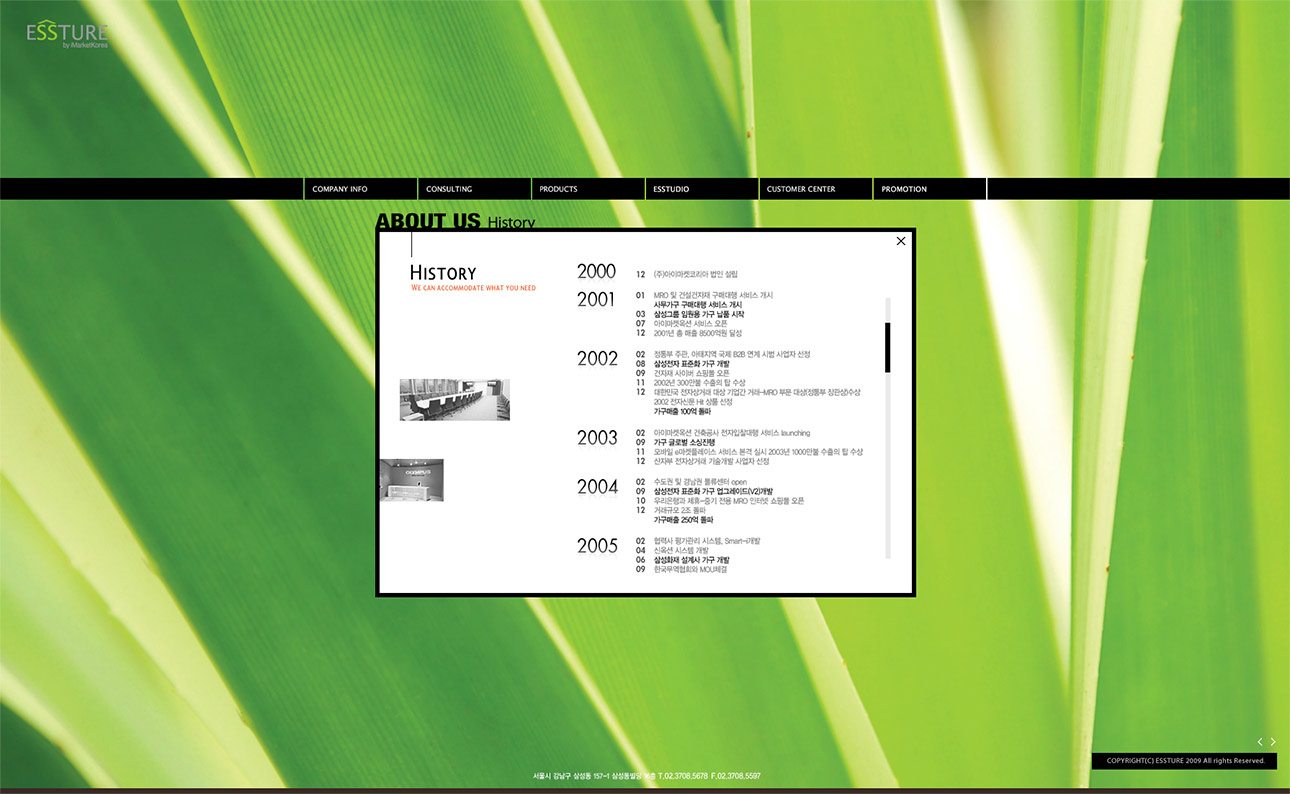Click the "거래규모 2조 돌파" entry
The width and height of the screenshot is (1290, 794).
[x=679, y=510]
